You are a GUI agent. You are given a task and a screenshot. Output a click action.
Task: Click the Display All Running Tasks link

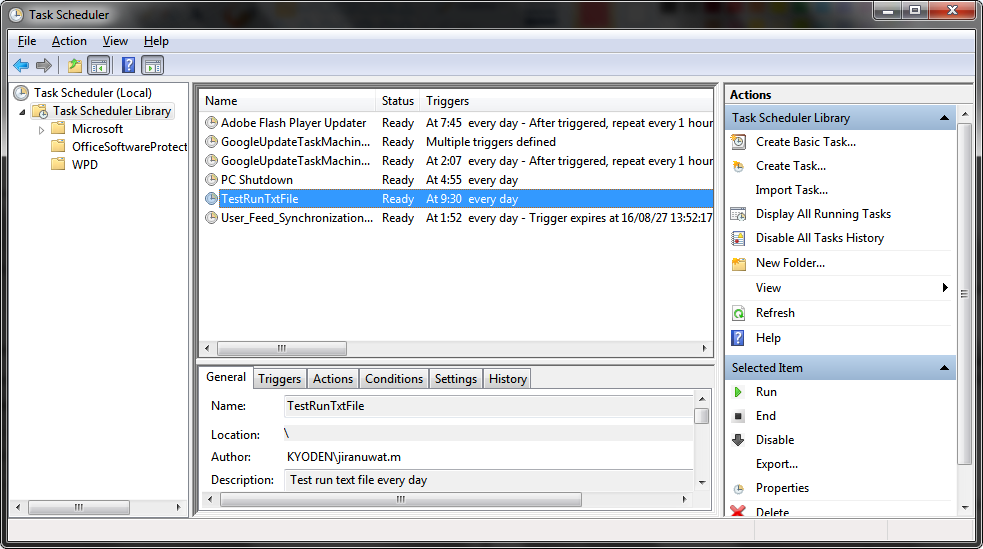pyautogui.click(x=823, y=214)
